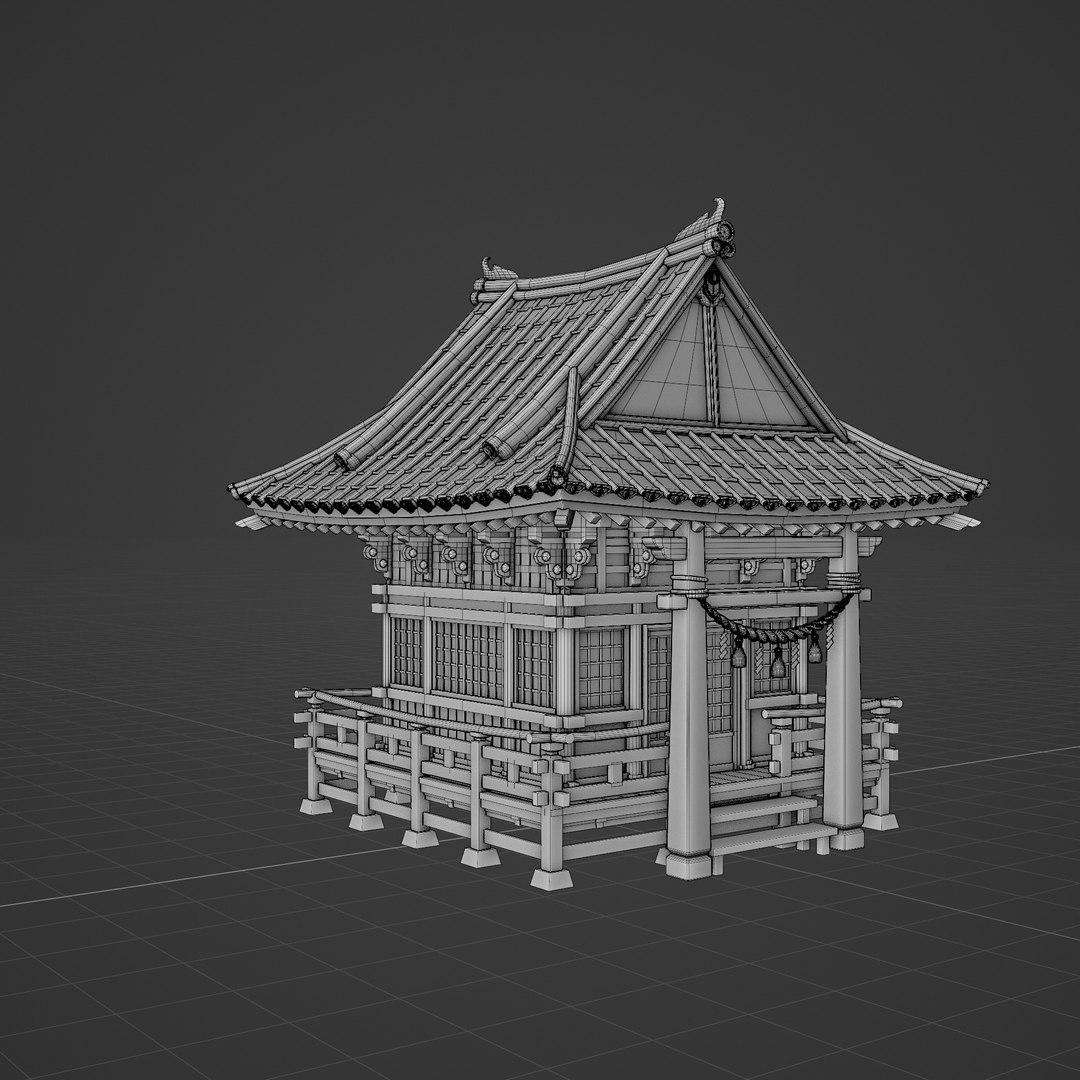1080x1080 pixels.
Task: Select the front corner railing post
Action: click(551, 816)
